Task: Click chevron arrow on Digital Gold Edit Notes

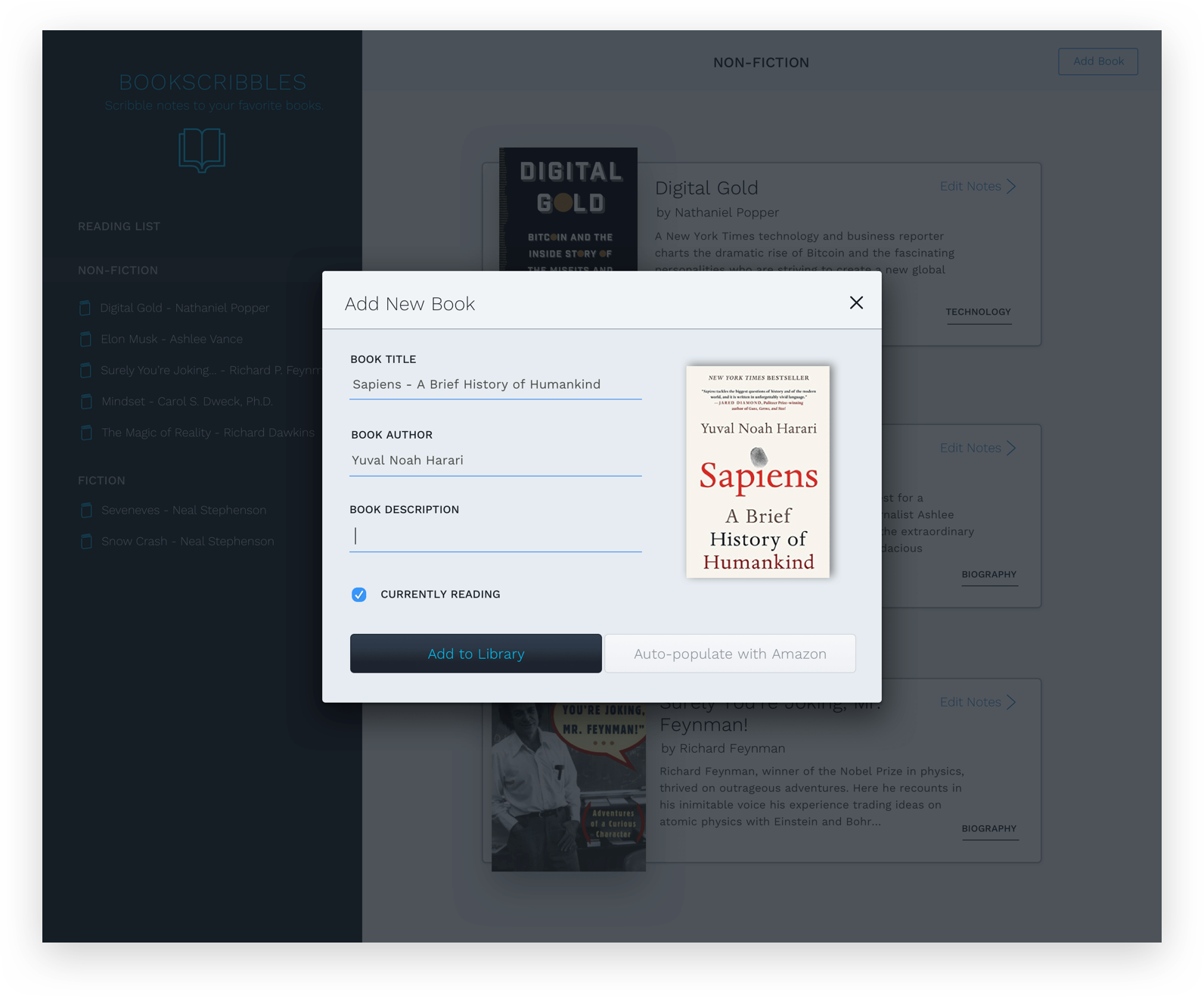Action: click(x=1011, y=186)
